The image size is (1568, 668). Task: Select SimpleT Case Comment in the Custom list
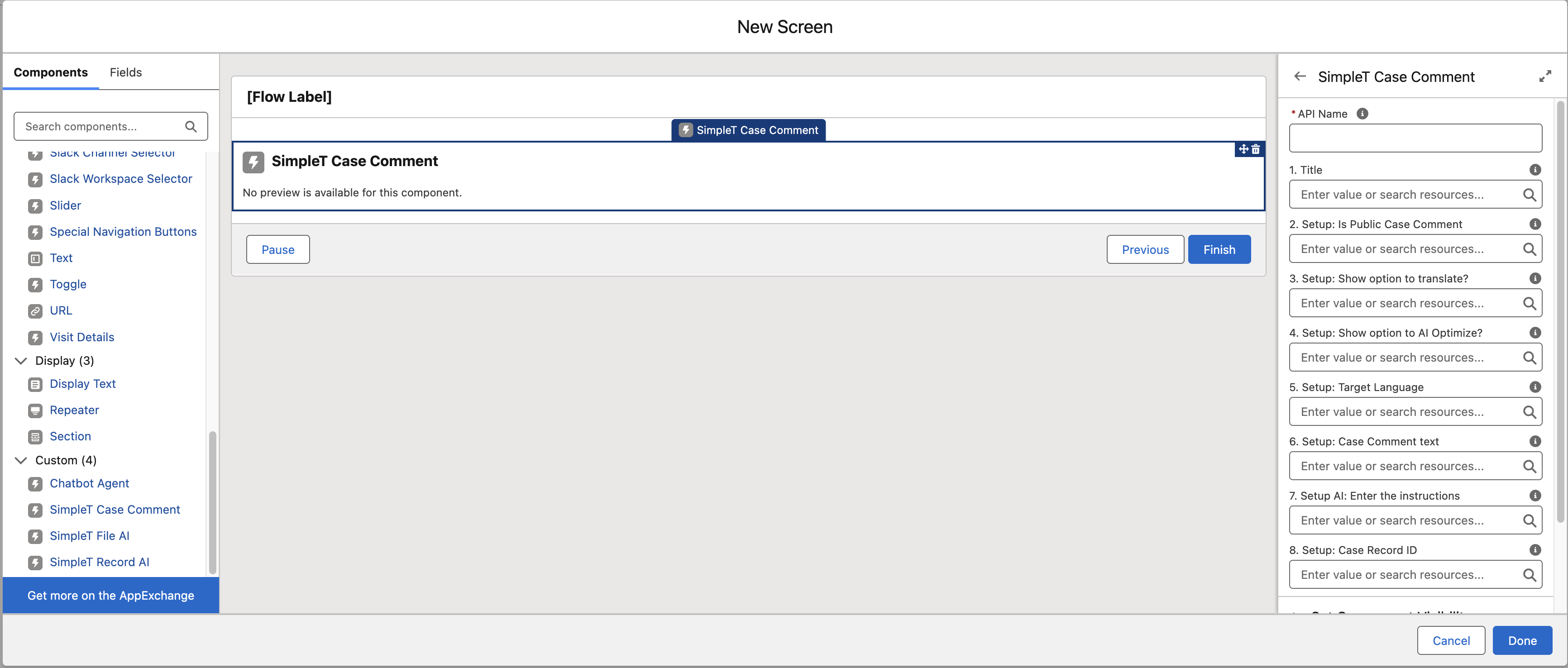(x=115, y=510)
